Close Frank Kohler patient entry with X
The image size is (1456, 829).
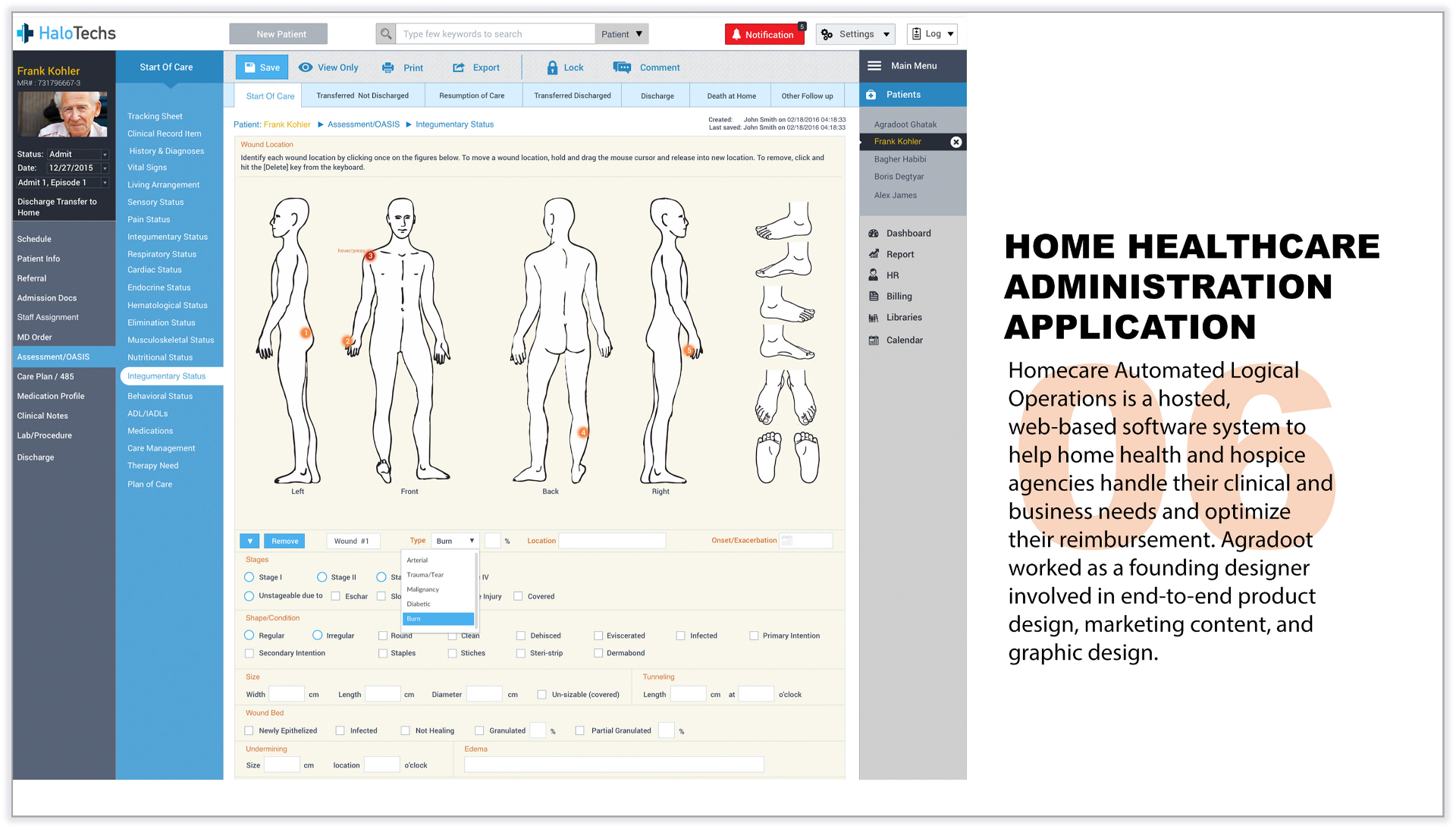click(955, 142)
